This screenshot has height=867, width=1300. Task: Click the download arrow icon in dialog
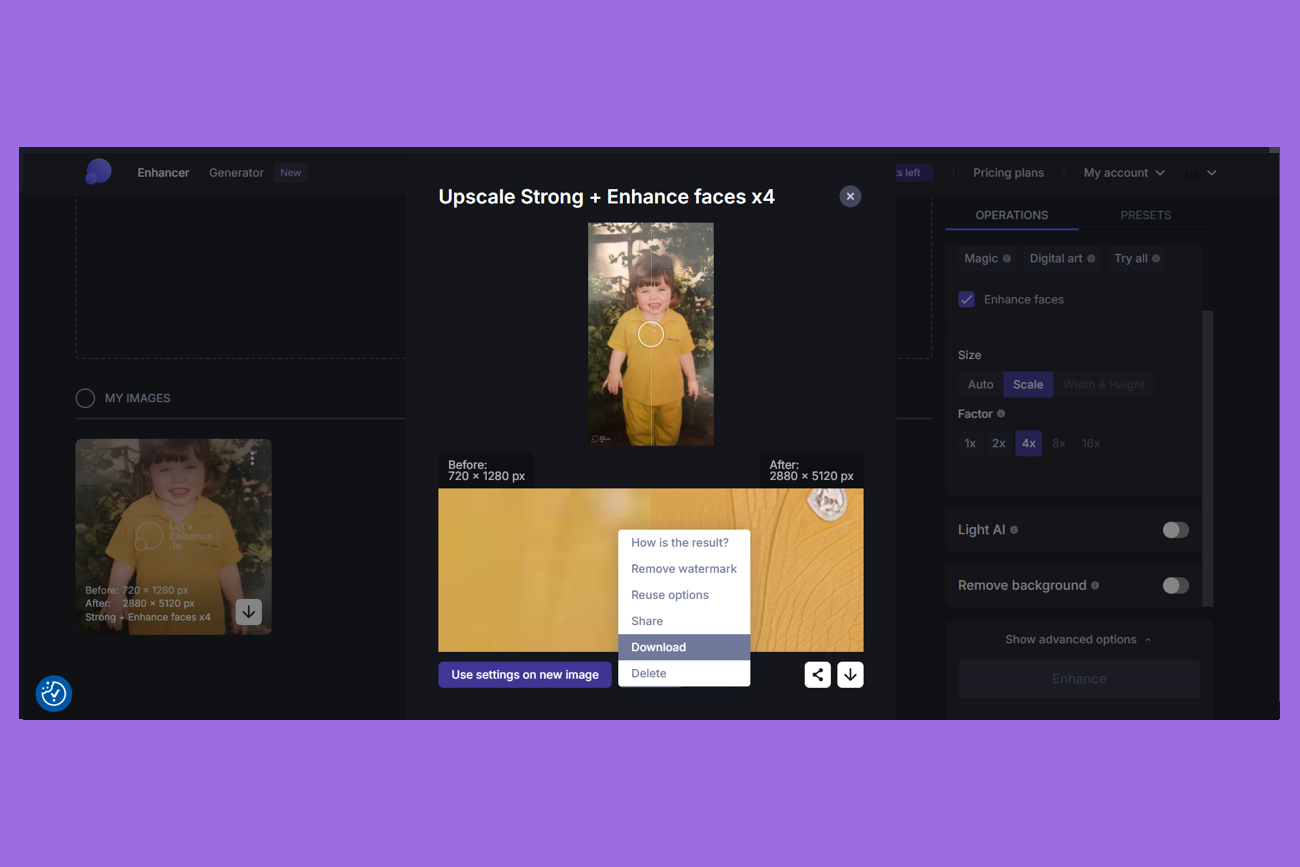[850, 675]
